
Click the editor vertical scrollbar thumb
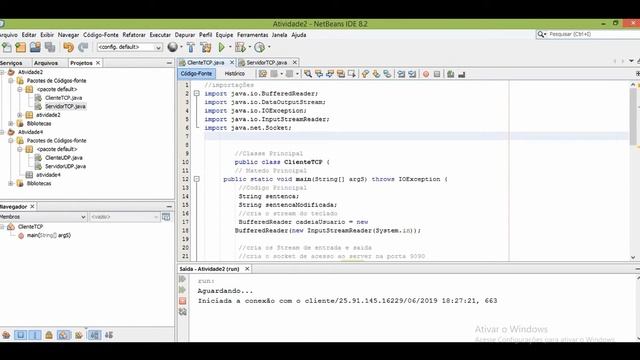click(x=633, y=116)
